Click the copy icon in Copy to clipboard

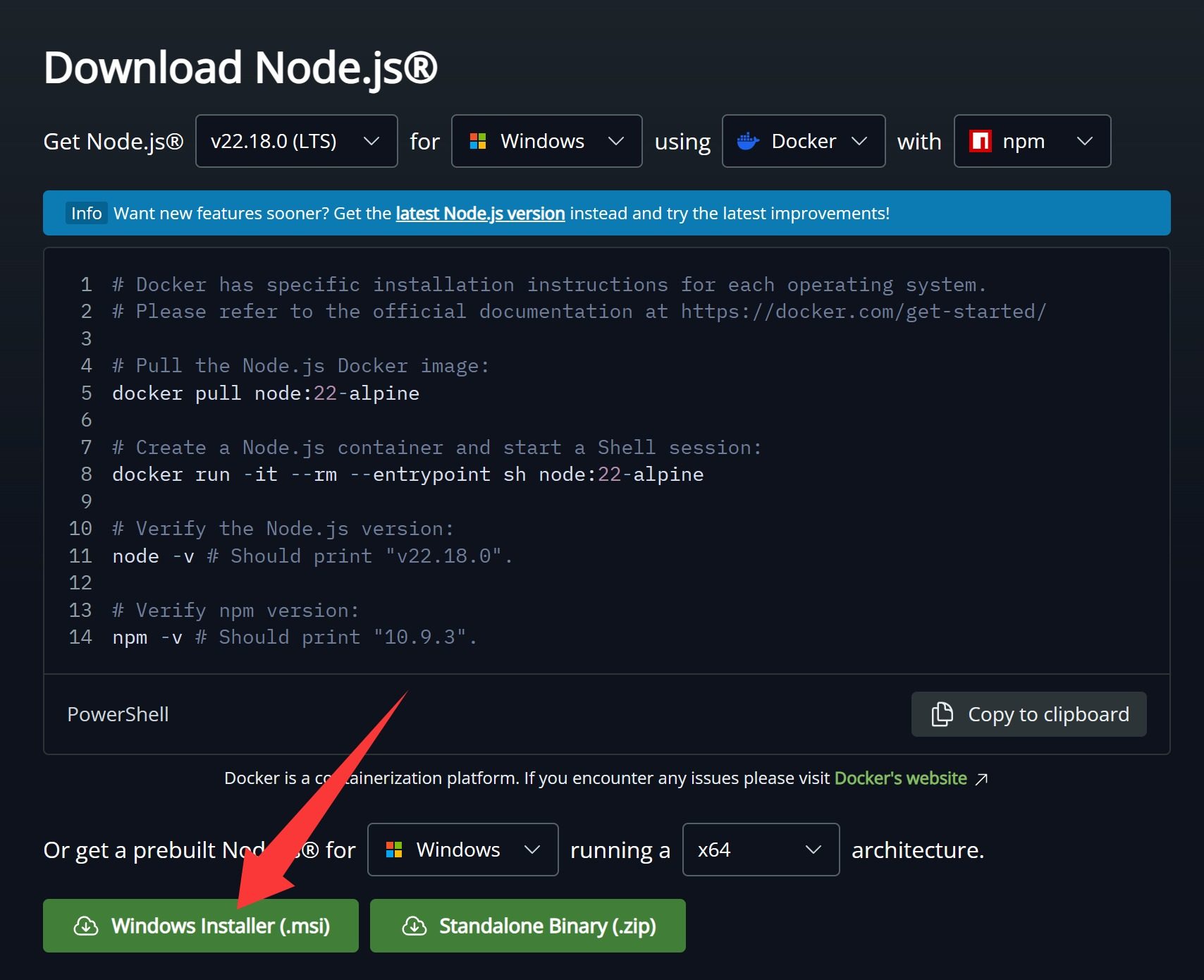pos(942,714)
